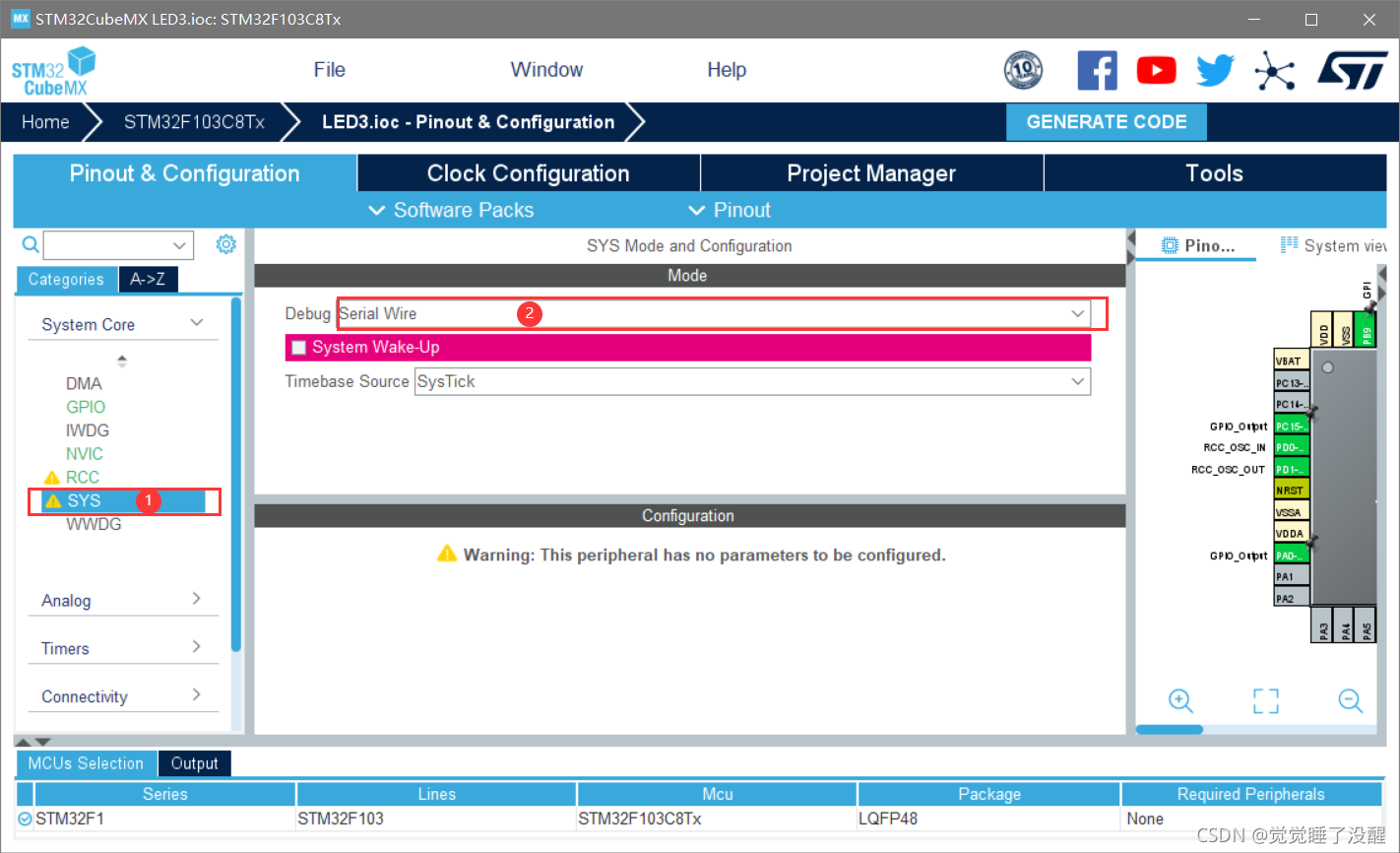Click the category panel vertical scrollbar
Screen dimensions: 1400x853
coord(236,474)
